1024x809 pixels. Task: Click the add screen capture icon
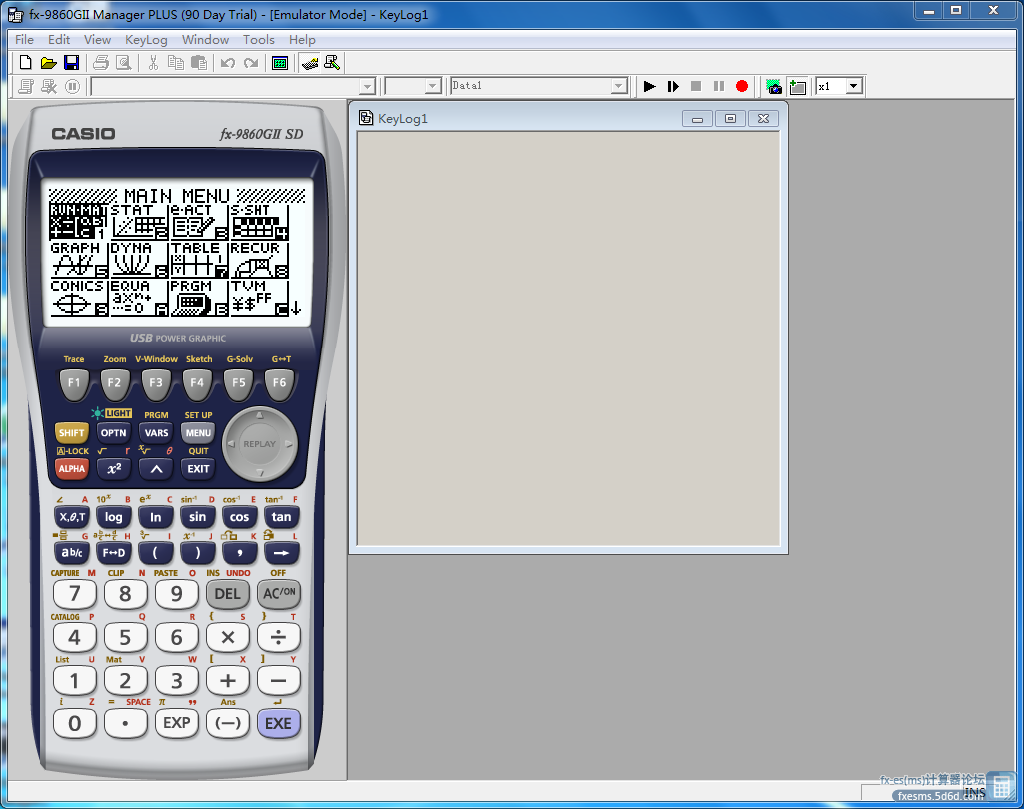[x=797, y=86]
